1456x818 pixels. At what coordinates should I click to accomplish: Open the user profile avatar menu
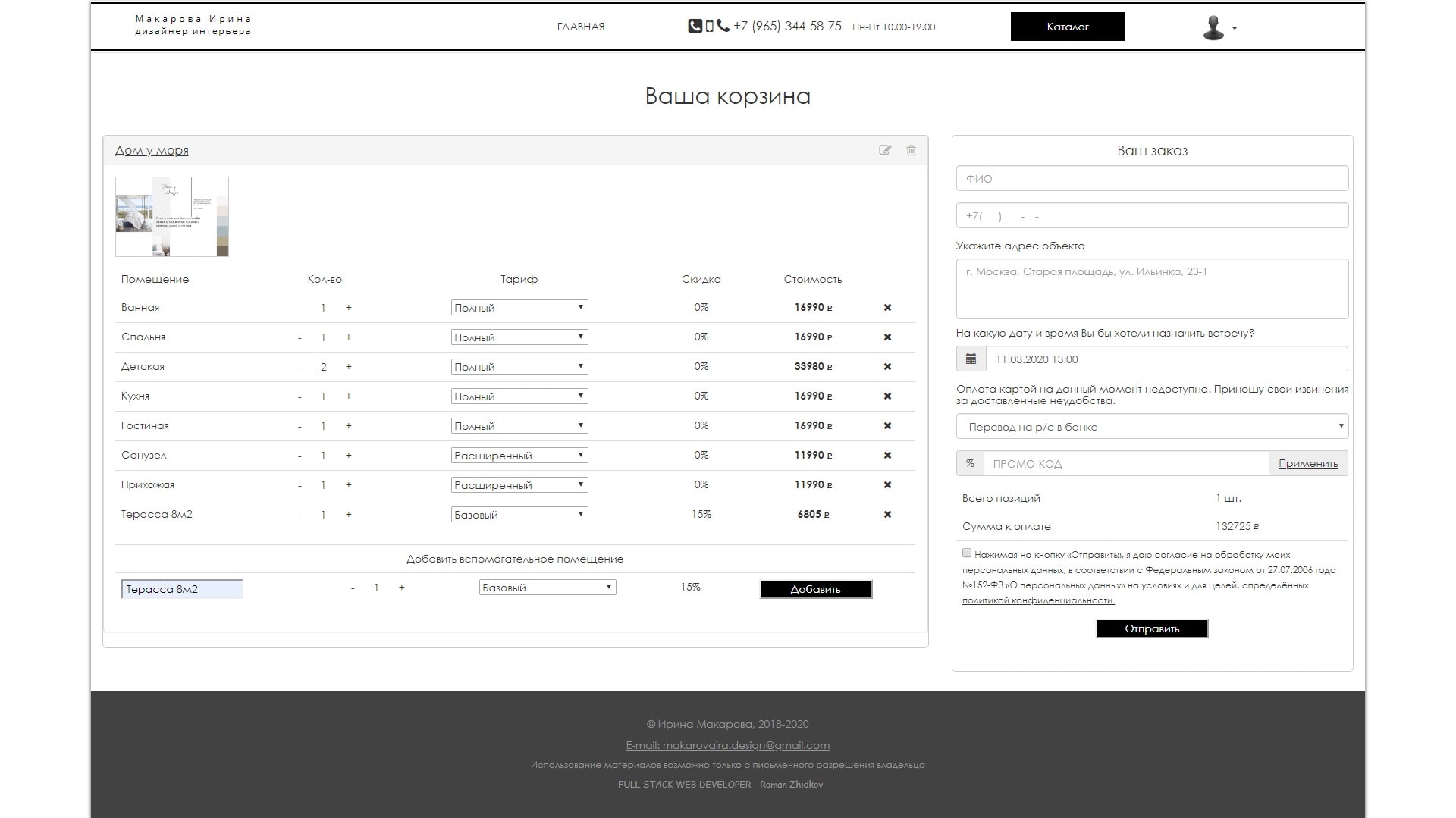pos(1219,28)
